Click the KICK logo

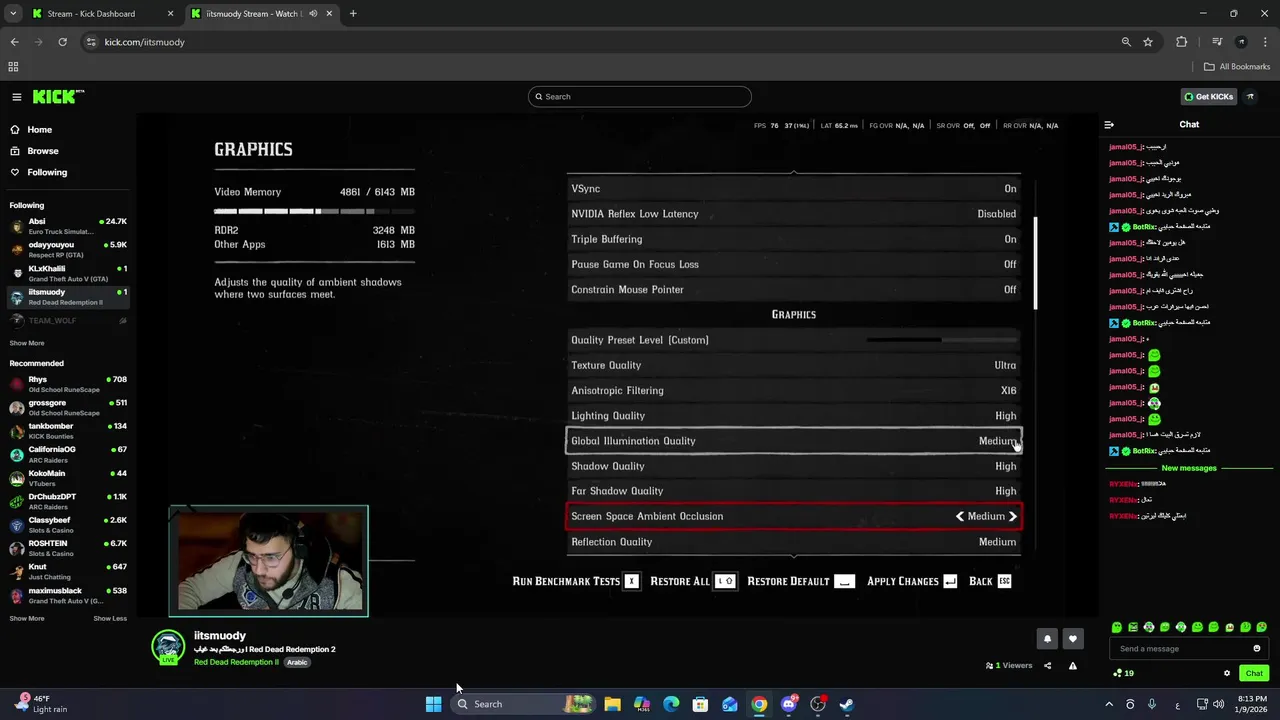point(58,97)
